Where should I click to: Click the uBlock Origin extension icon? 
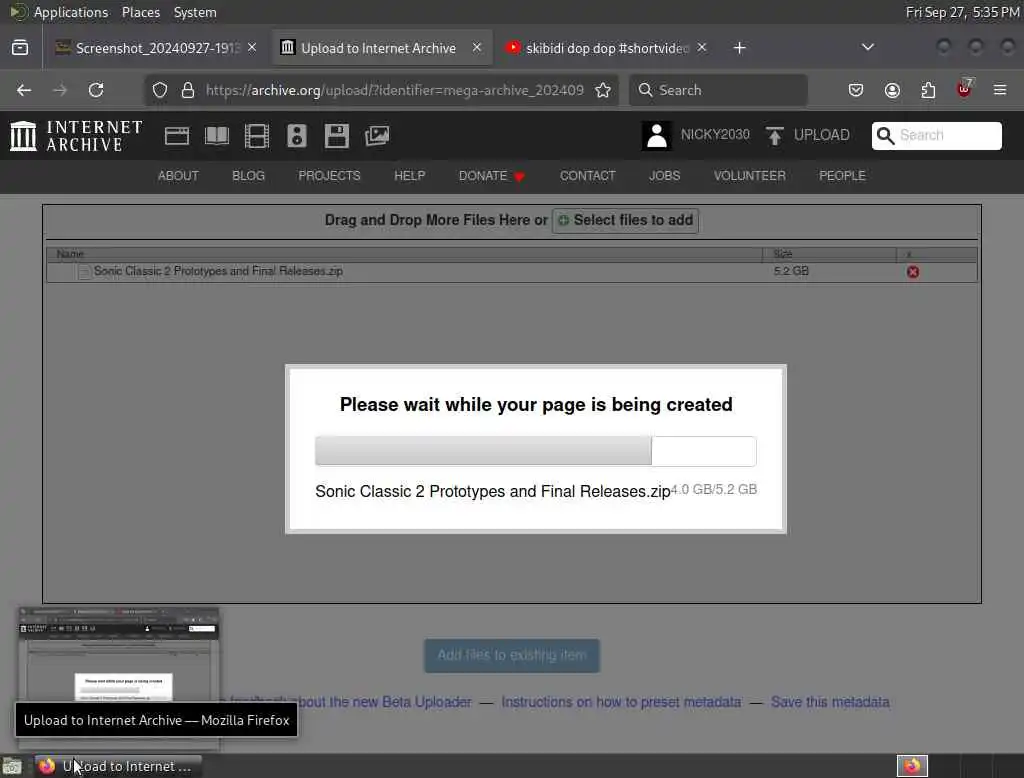point(964,89)
